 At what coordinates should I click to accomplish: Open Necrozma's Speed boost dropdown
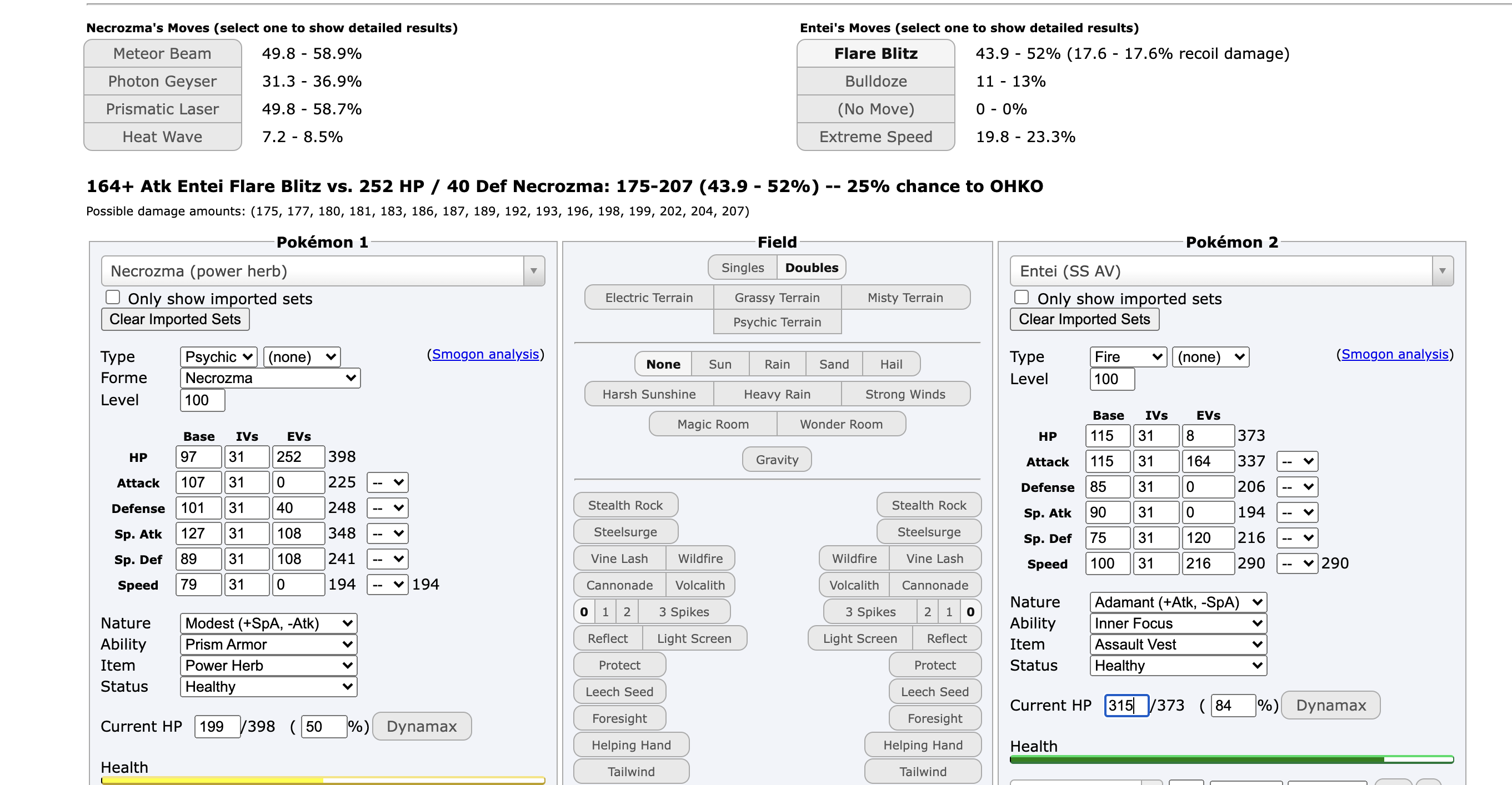[387, 585]
